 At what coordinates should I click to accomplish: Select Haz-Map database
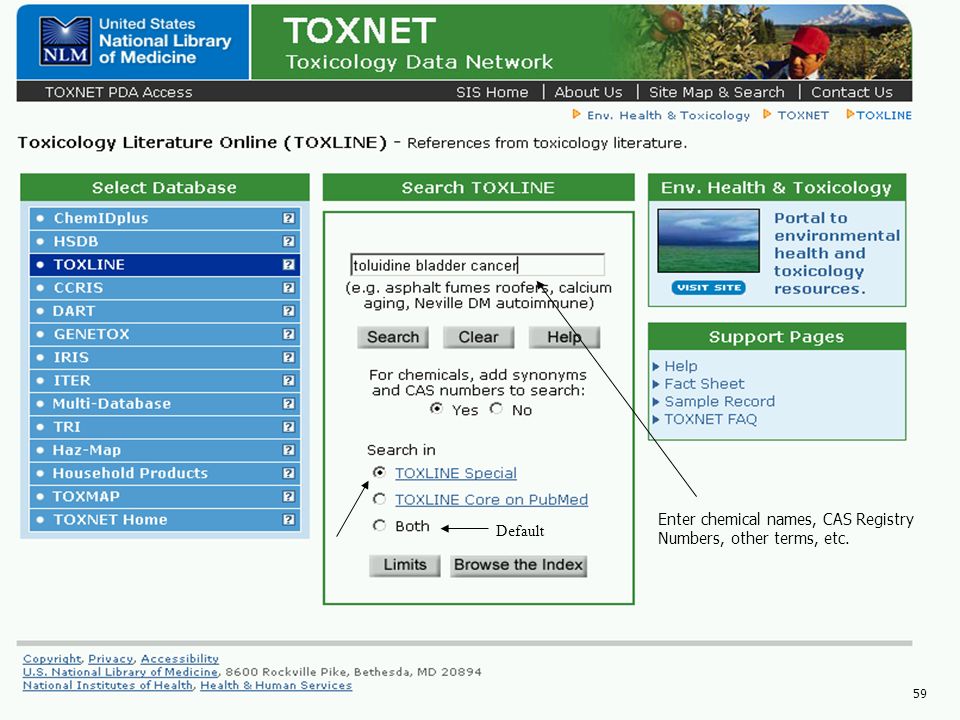[x=165, y=450]
